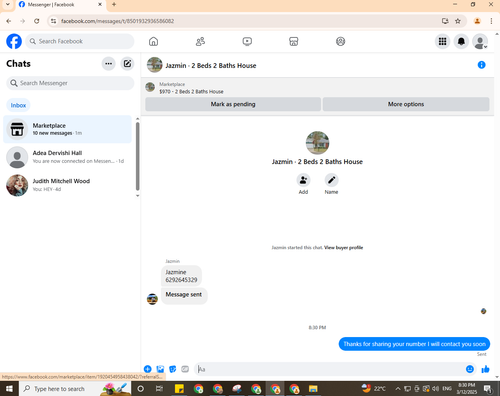500x396 pixels.
Task: Reload the page in browser
Action: click(x=37, y=21)
